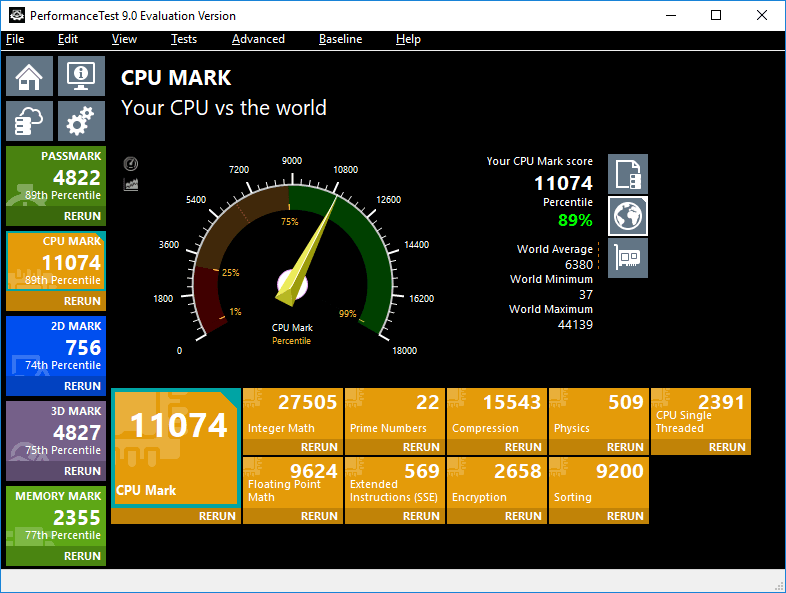Select the Compression 15543 result tile
This screenshot has width=786, height=593.
pos(497,414)
